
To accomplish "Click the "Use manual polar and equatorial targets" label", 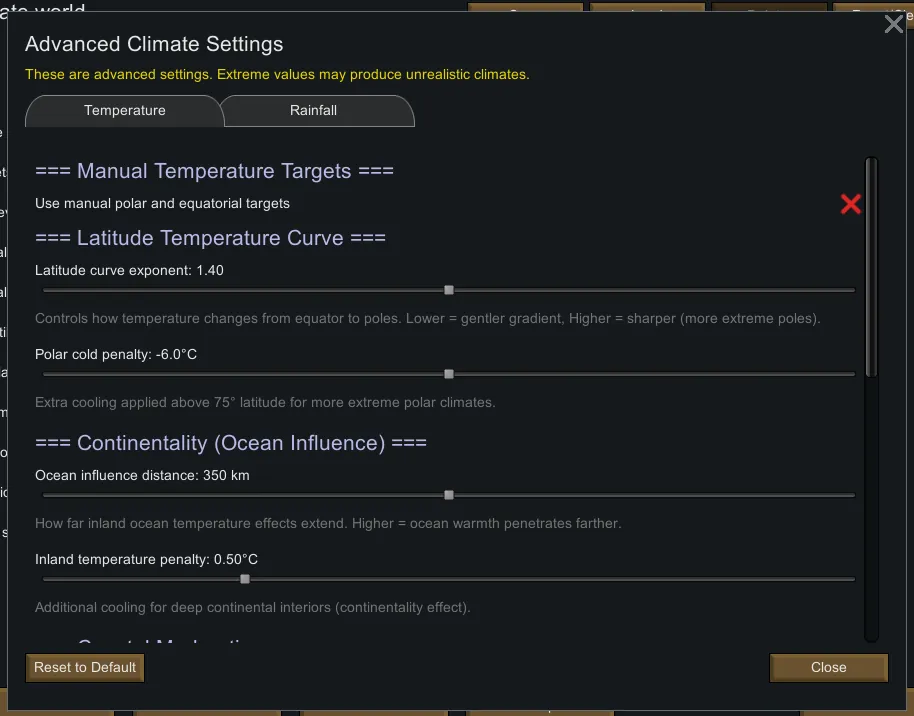I will pyautogui.click(x=162, y=204).
